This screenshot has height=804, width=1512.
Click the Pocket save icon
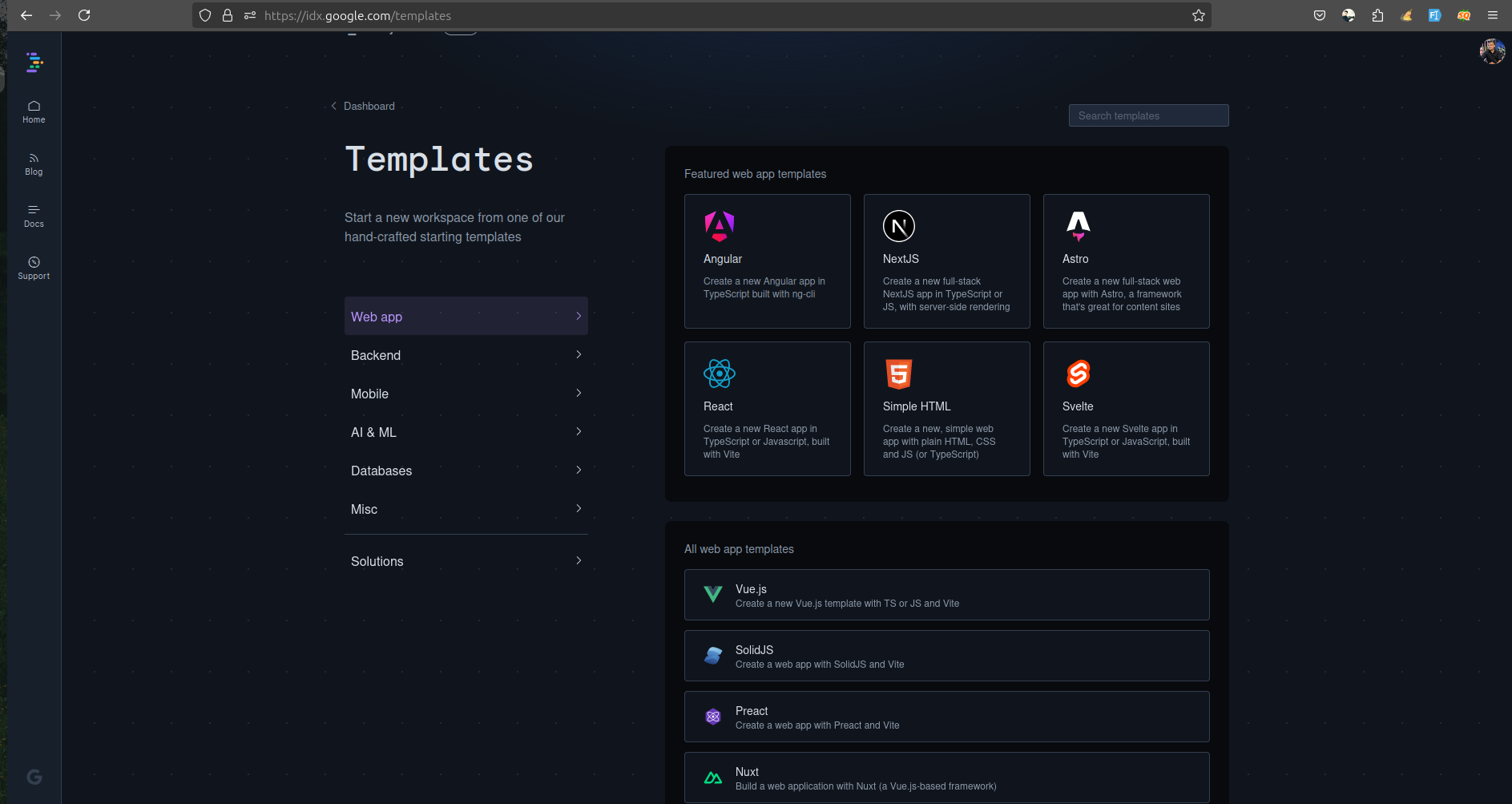pyautogui.click(x=1320, y=15)
